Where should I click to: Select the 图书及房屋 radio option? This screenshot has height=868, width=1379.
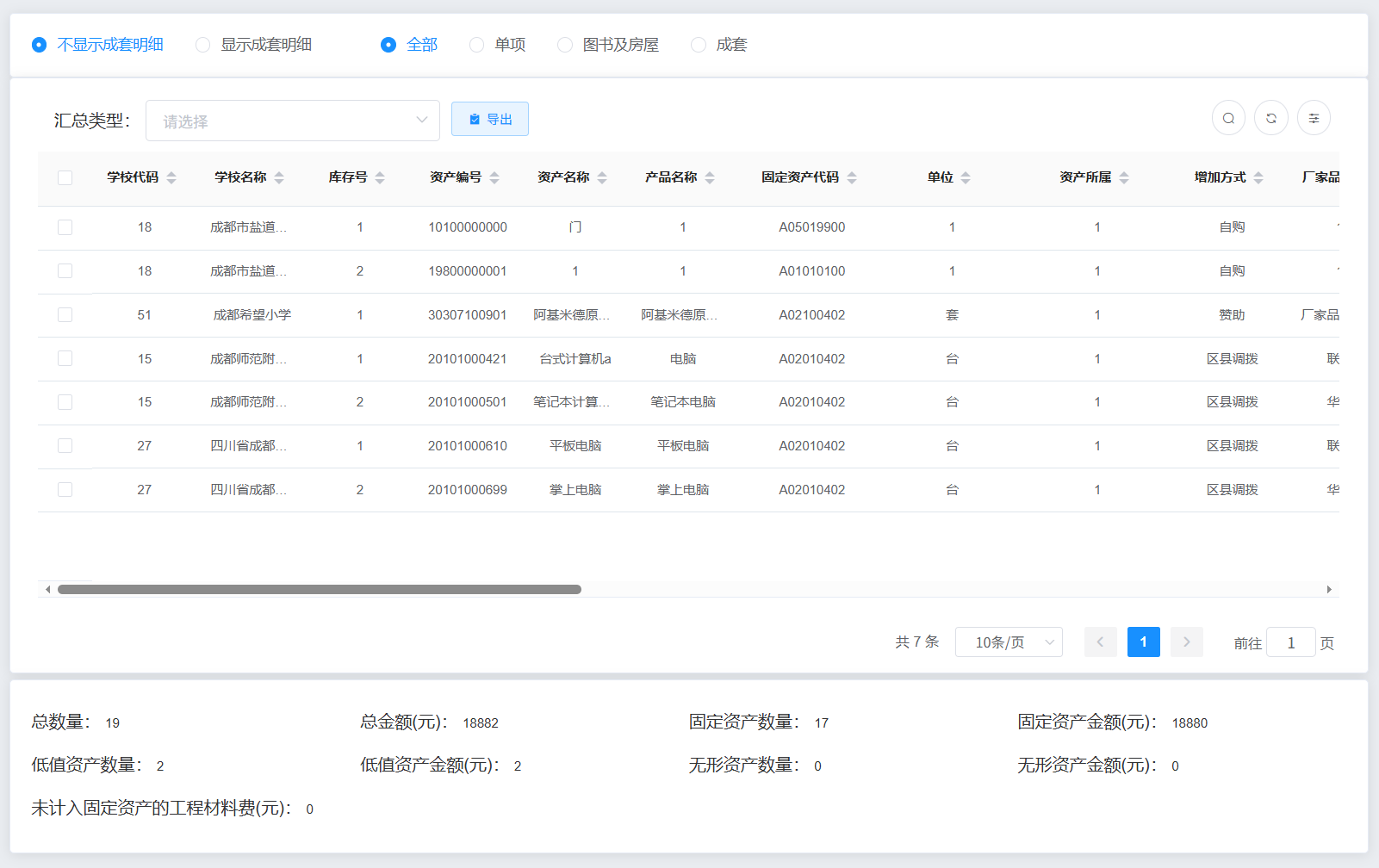565,45
